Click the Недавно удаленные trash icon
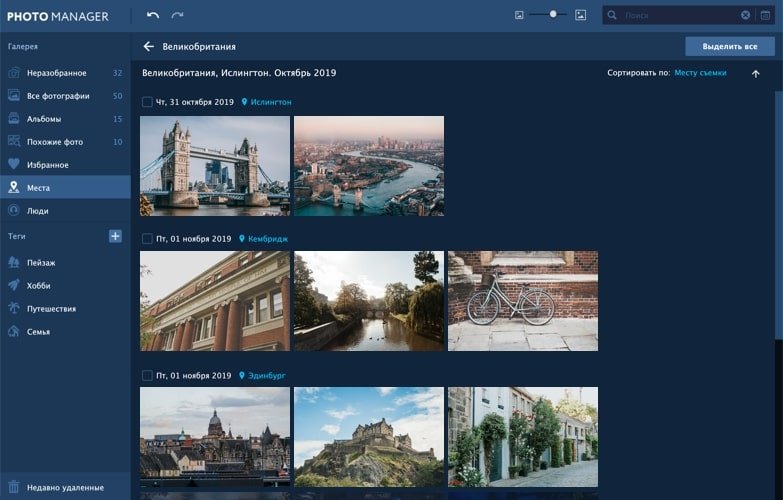The width and height of the screenshot is (783, 500). 13,487
